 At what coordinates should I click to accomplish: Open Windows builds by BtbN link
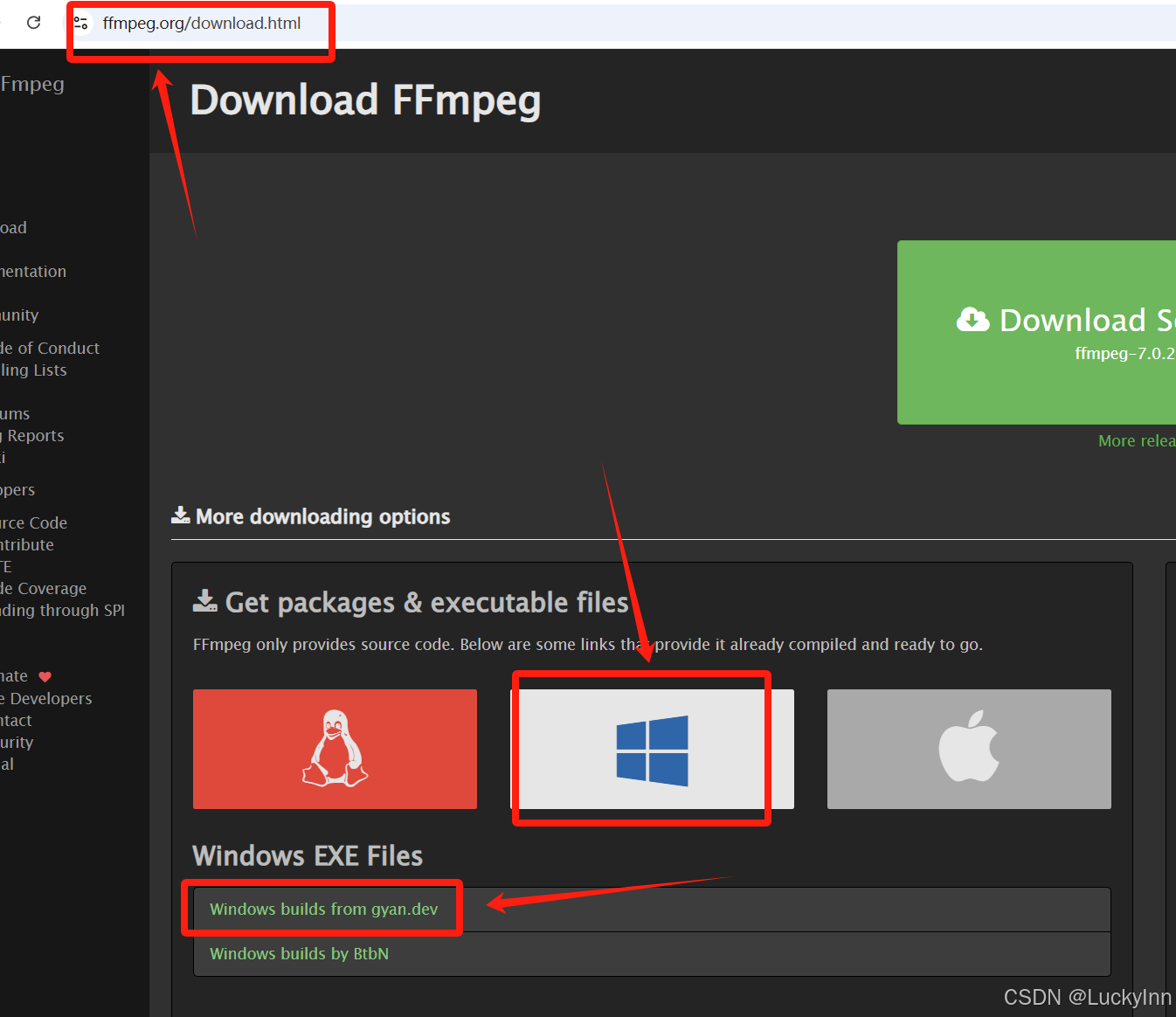(x=299, y=954)
